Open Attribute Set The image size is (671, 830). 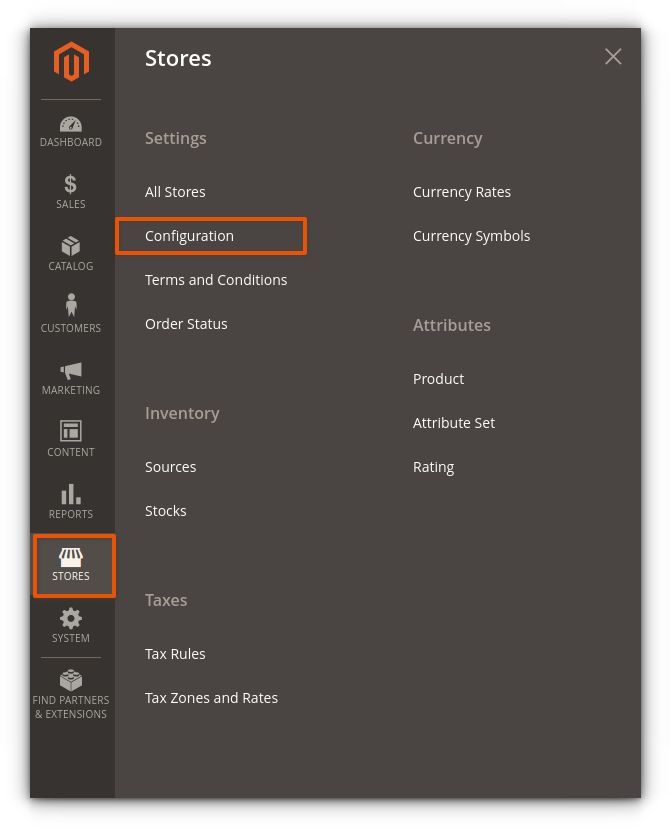coord(454,423)
